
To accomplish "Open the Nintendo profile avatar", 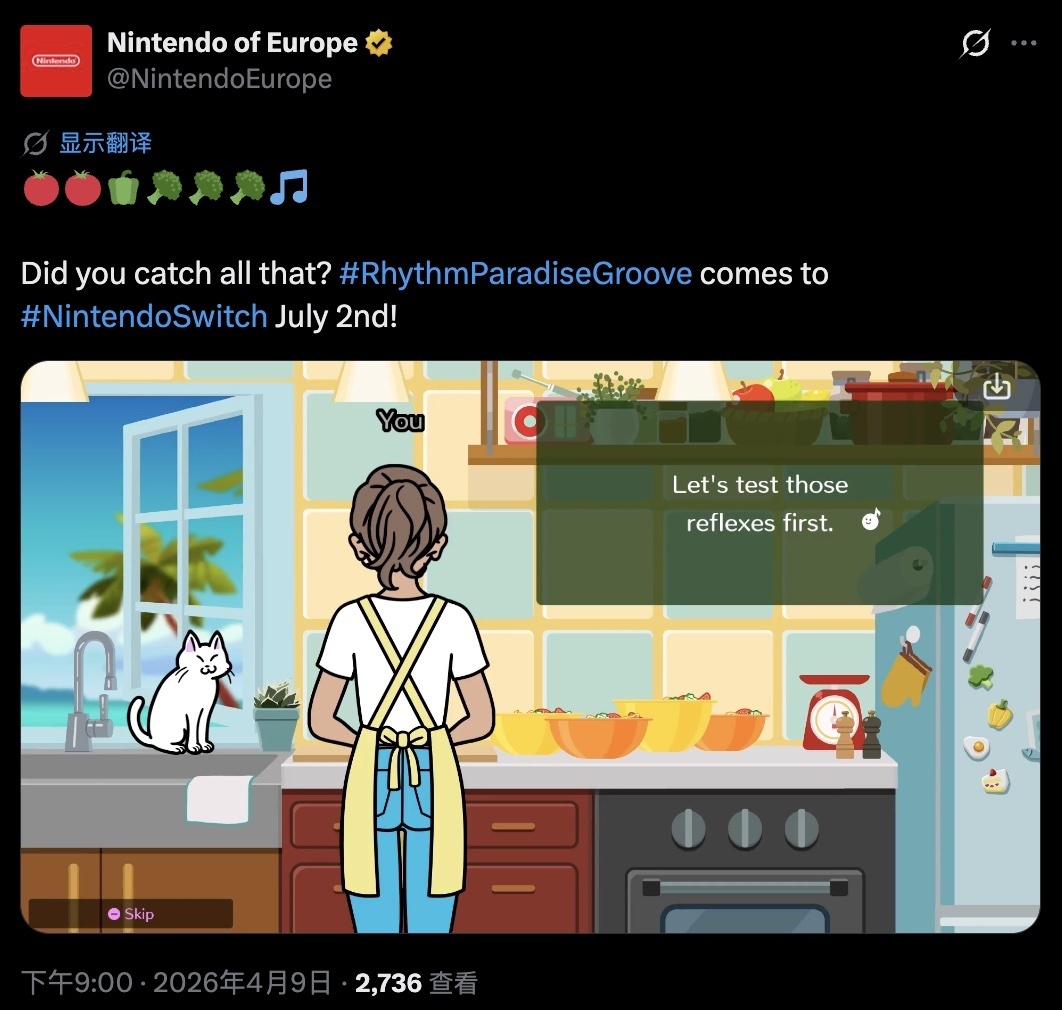I will point(56,61).
